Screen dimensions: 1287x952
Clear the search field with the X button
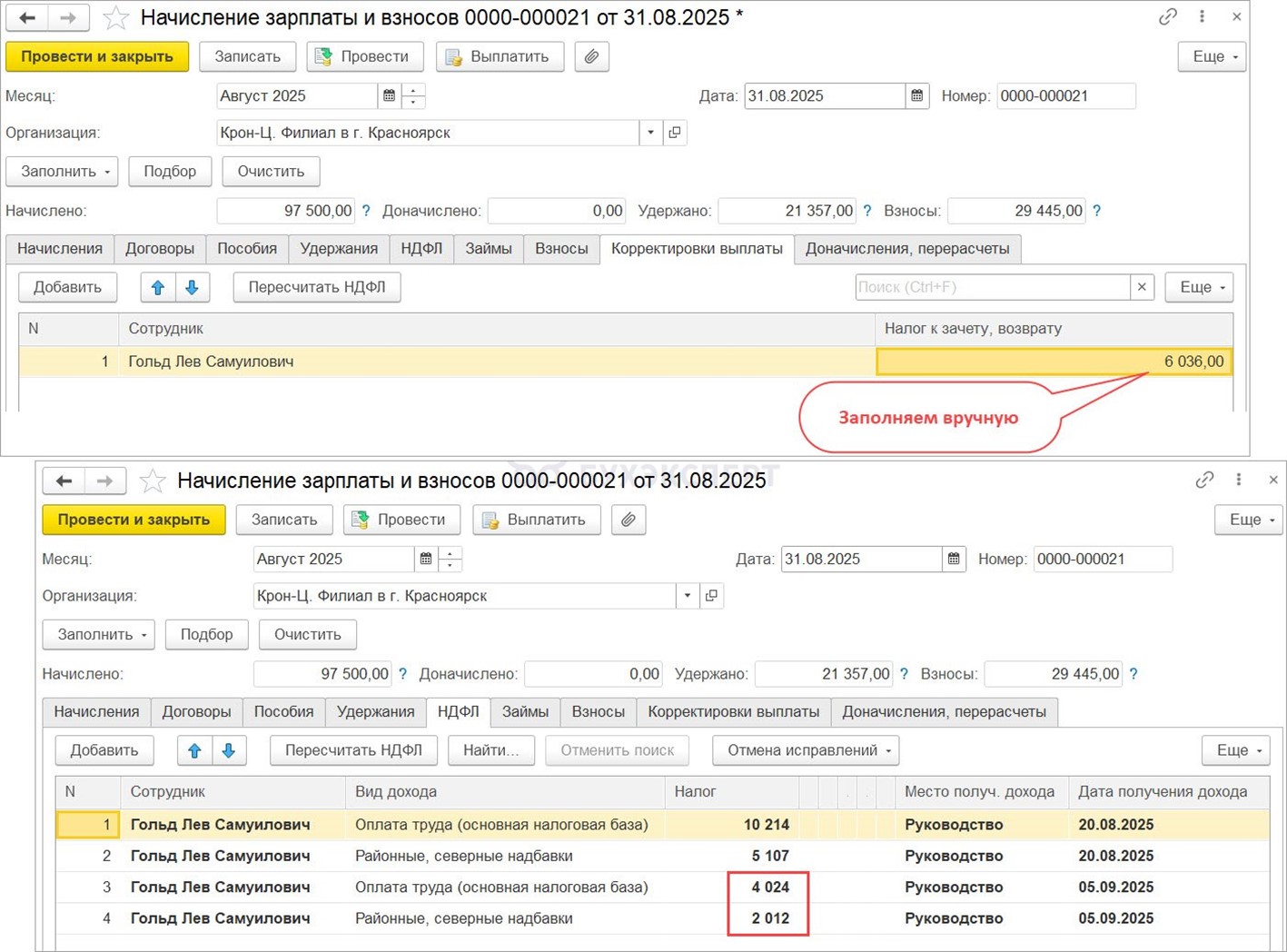[x=1142, y=287]
